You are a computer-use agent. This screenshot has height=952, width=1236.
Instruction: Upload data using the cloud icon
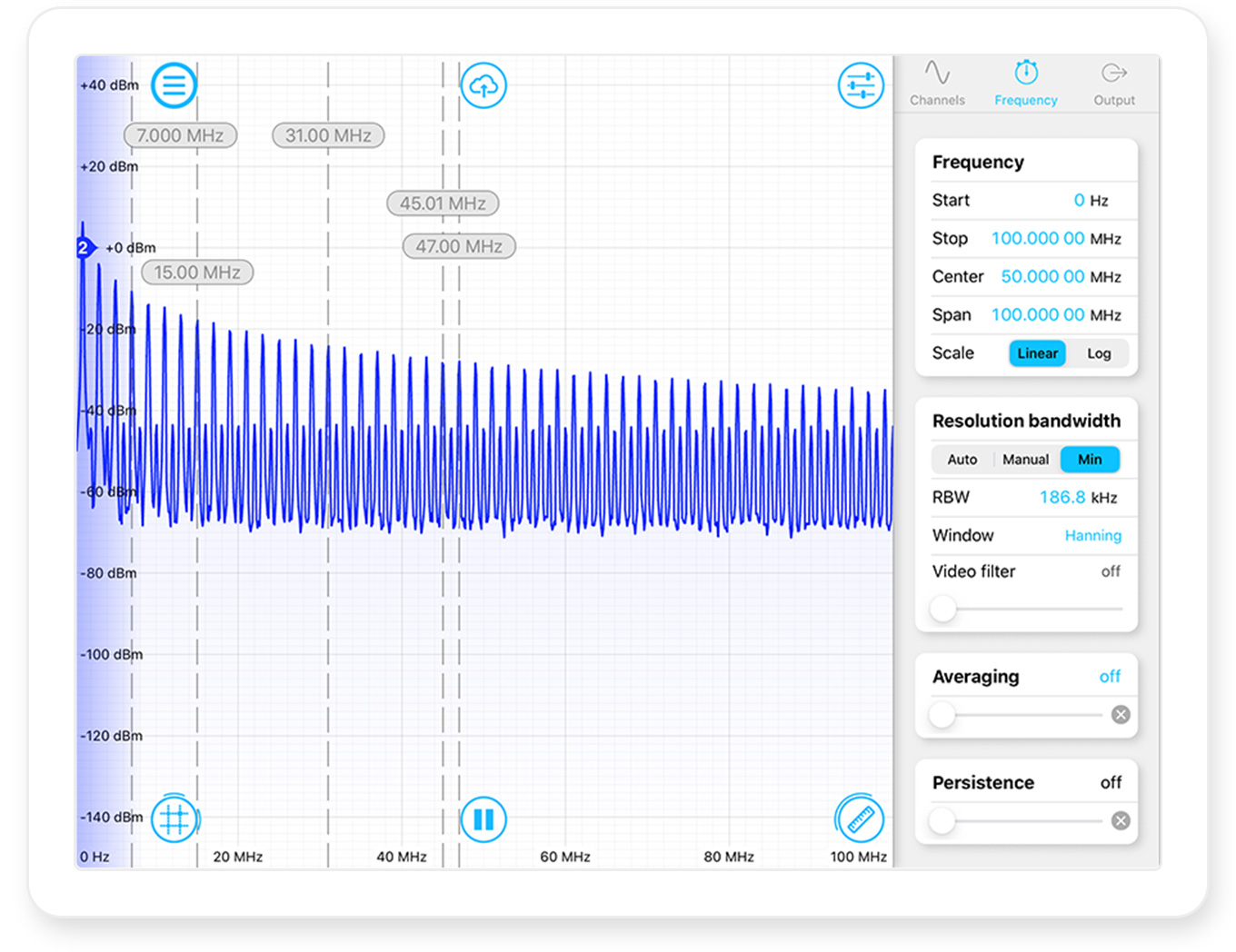coord(483,84)
